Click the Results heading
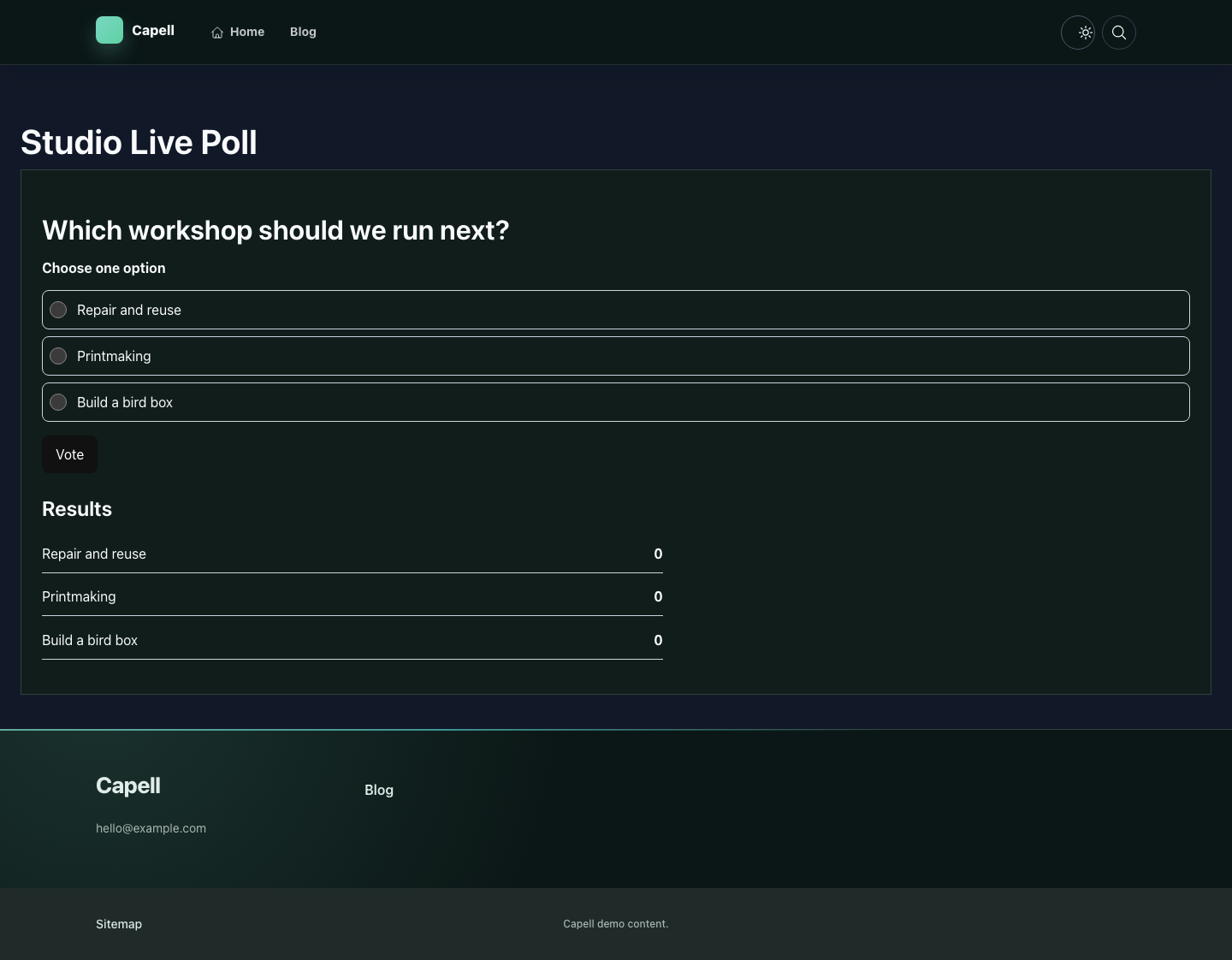The image size is (1232, 960). point(77,509)
